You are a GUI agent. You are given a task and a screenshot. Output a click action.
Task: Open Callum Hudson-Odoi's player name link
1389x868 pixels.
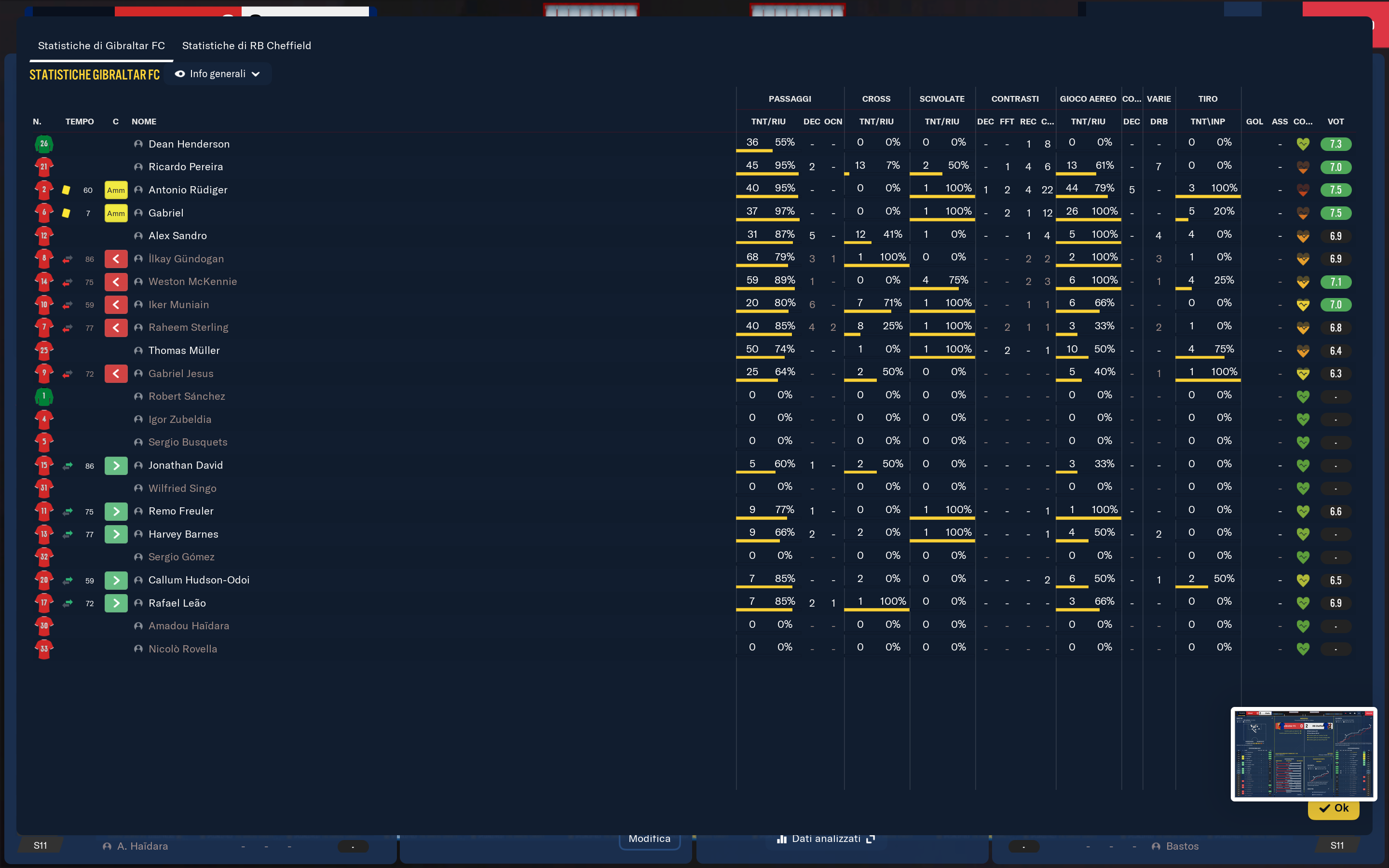pos(199,580)
